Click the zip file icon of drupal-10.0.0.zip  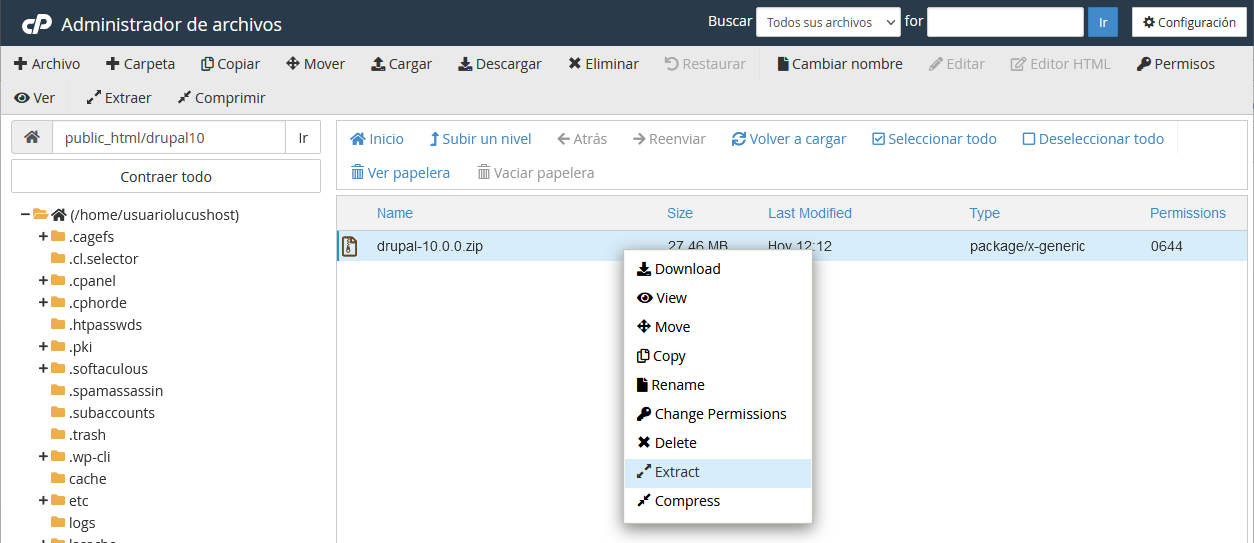pyautogui.click(x=350, y=246)
